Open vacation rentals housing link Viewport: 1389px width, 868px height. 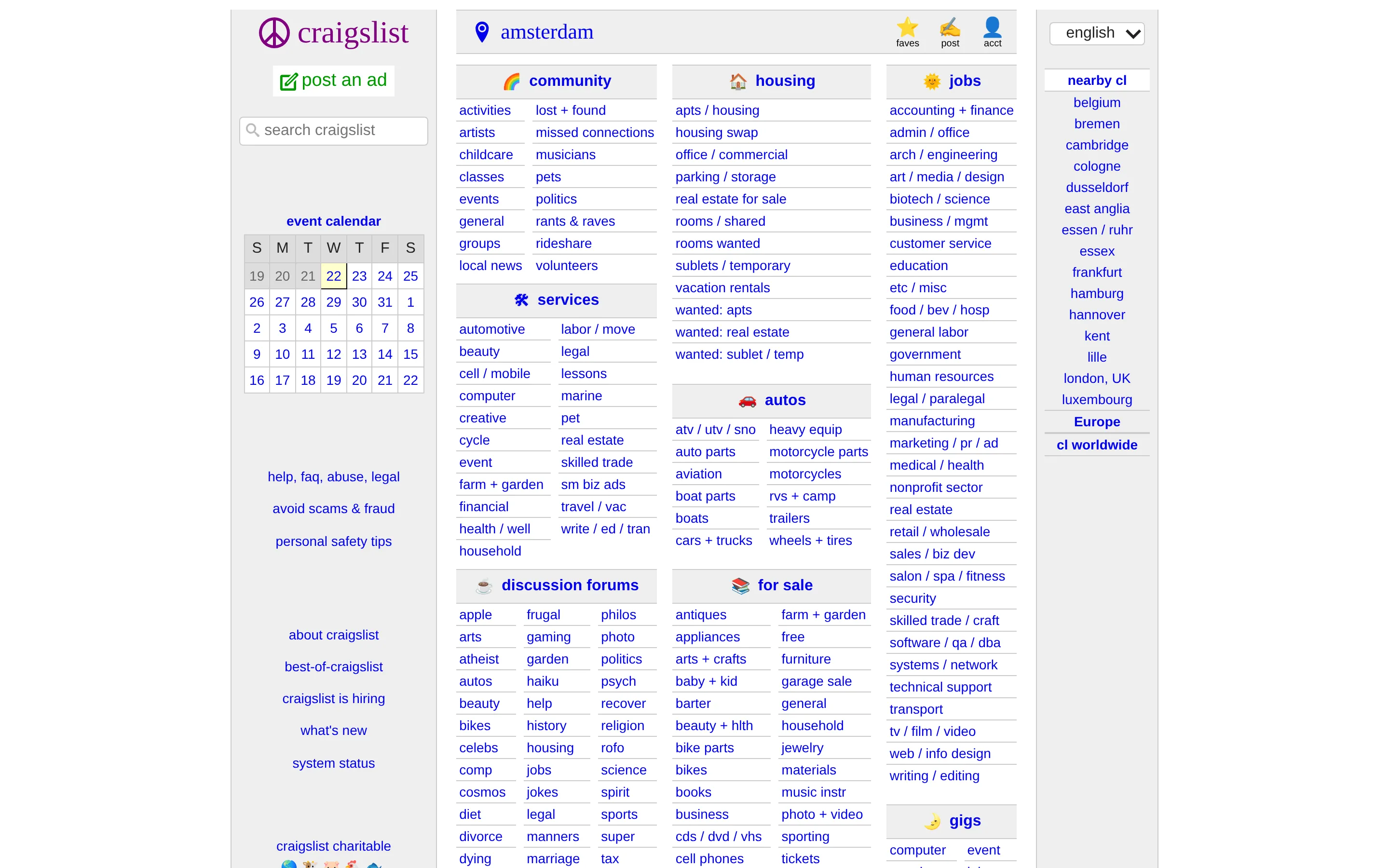(722, 288)
